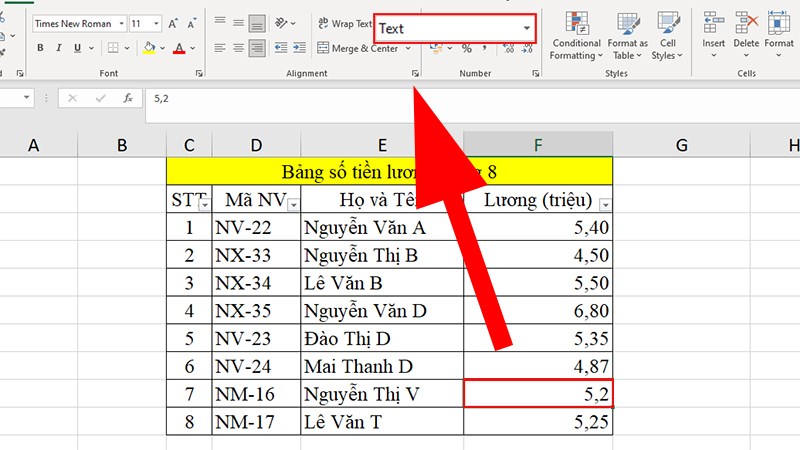Select column A header
This screenshot has width=800, height=450.
coord(34,145)
